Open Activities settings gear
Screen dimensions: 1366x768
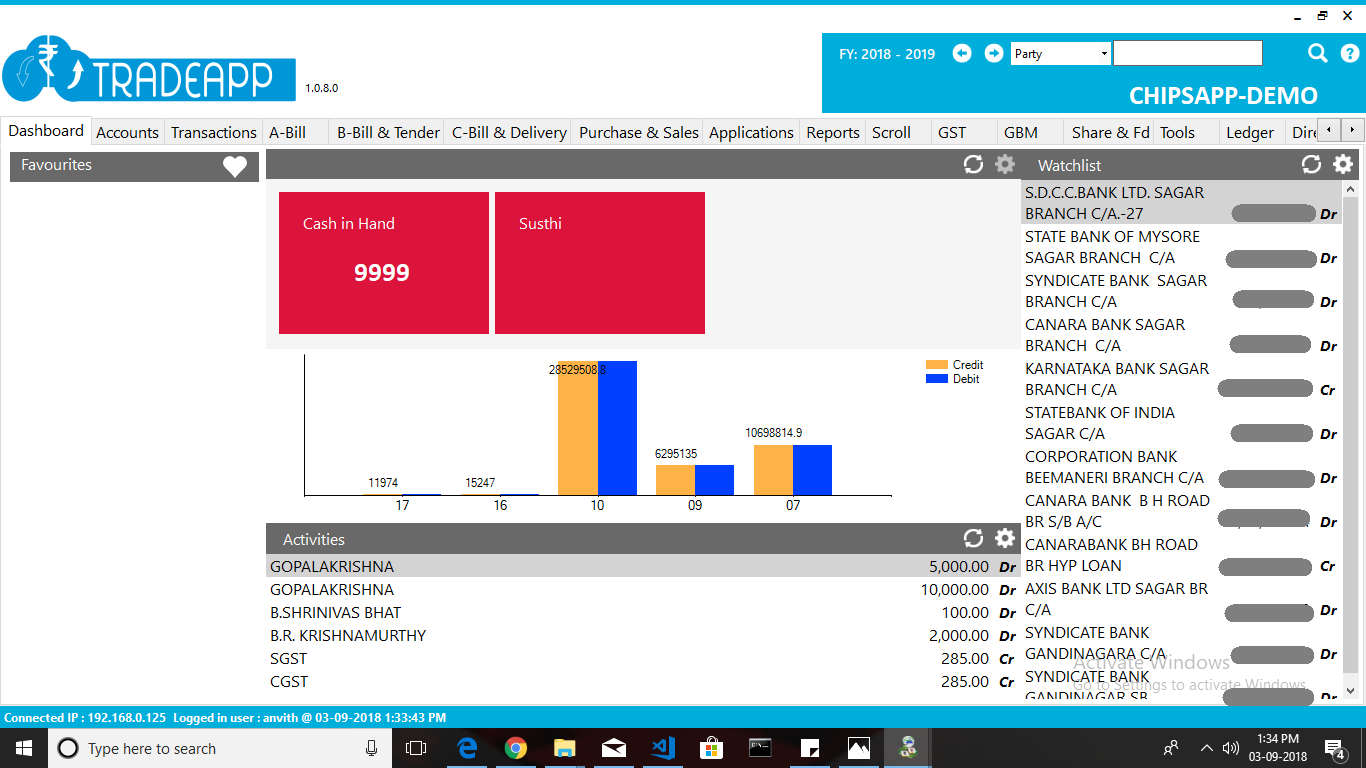[x=1005, y=539]
